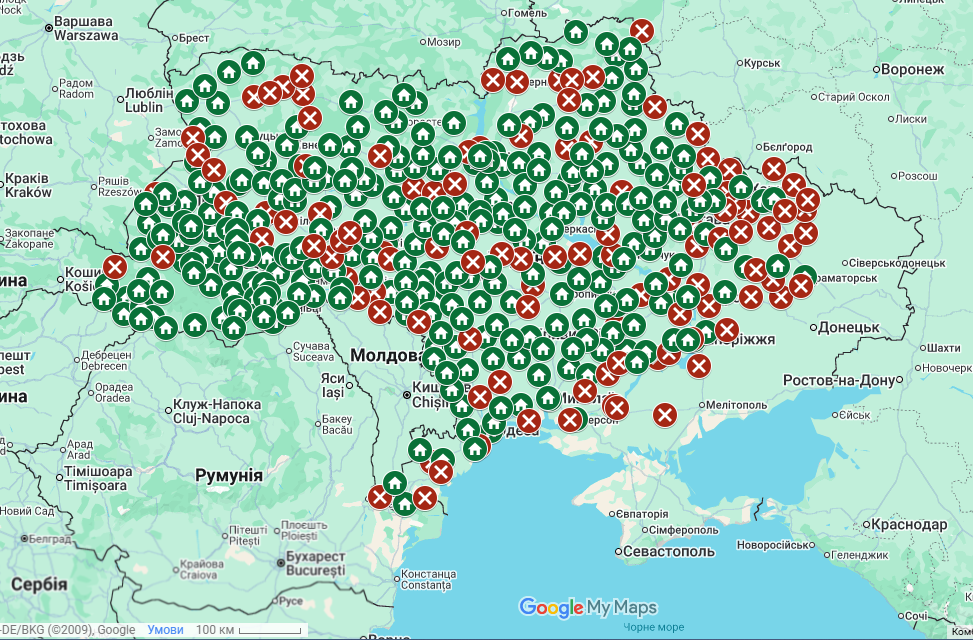
Task: Select the red X marker nearest the Сіверськодонецьк label
Action: [x=806, y=233]
